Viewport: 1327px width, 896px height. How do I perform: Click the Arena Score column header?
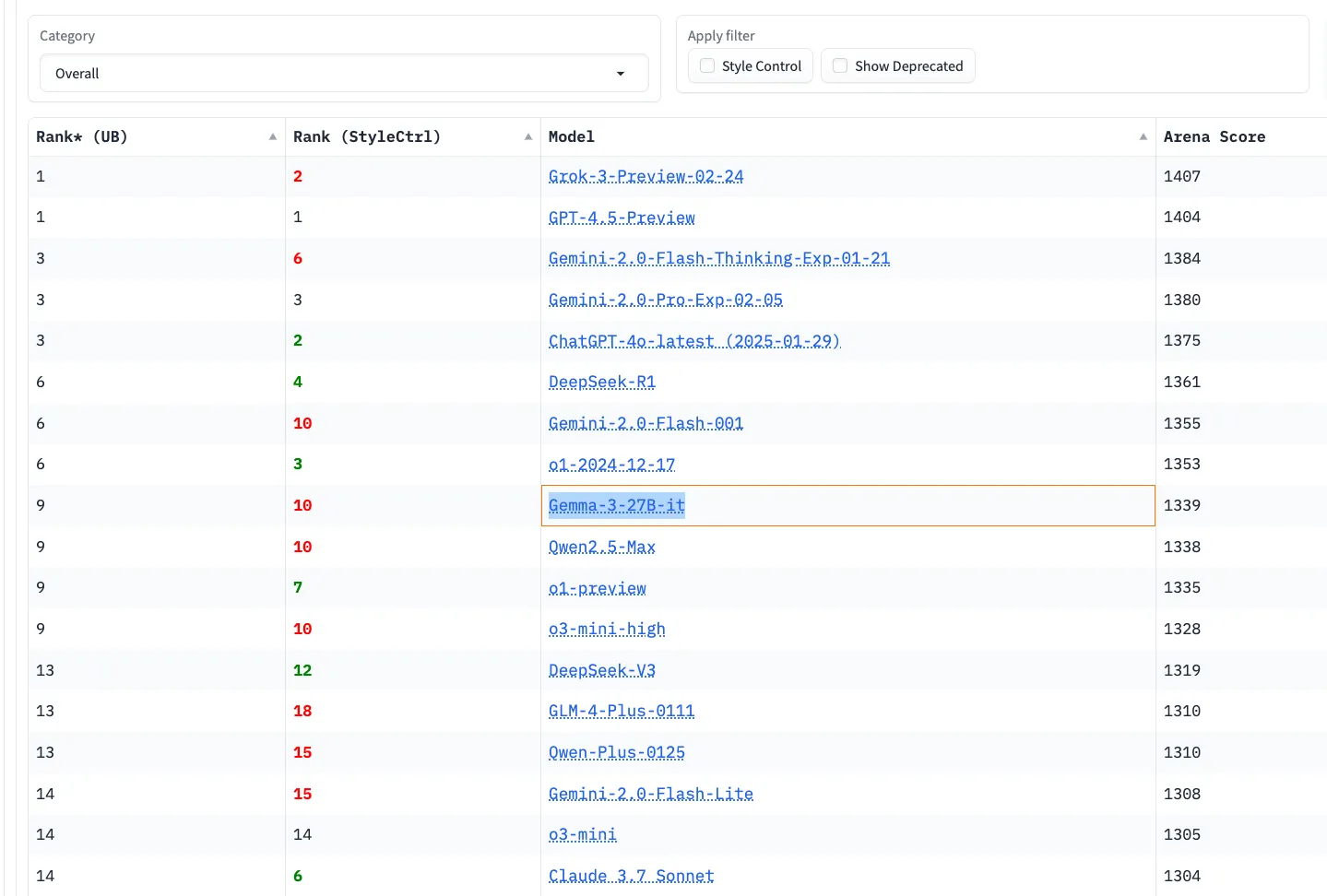click(x=1214, y=137)
